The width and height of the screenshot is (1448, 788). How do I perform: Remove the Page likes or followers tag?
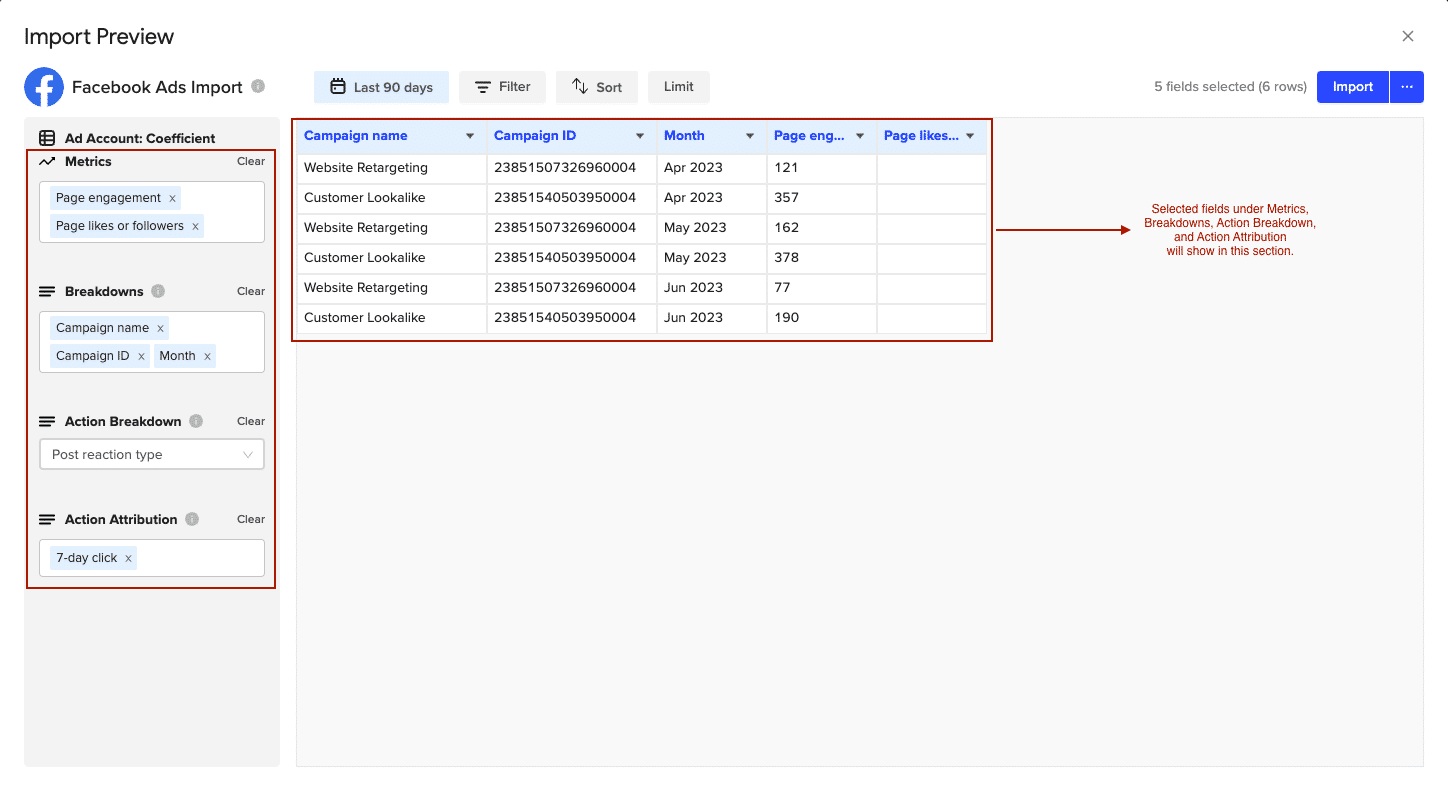tap(195, 226)
